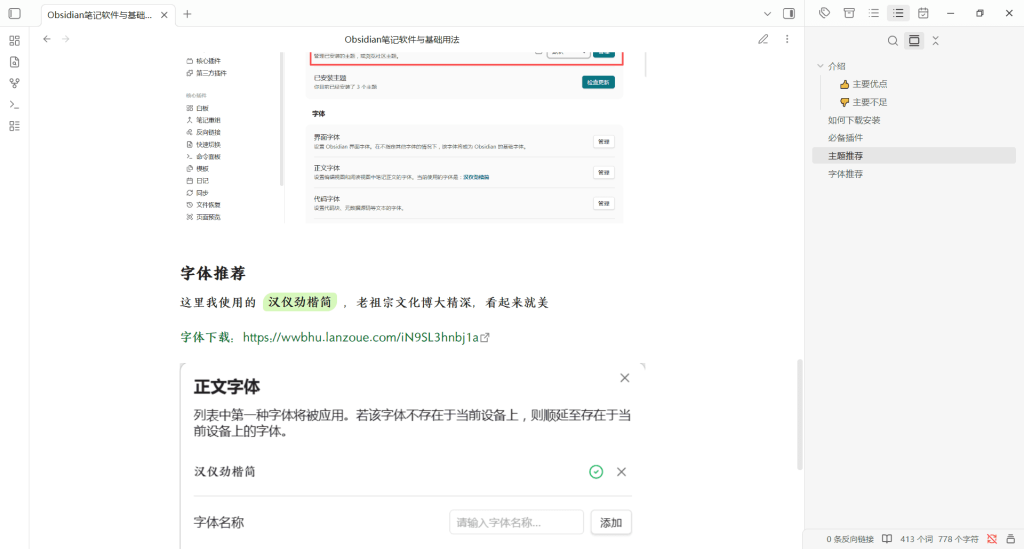1024x549 pixels.
Task: Open the lanzoue.com font download link
Action: coord(361,338)
